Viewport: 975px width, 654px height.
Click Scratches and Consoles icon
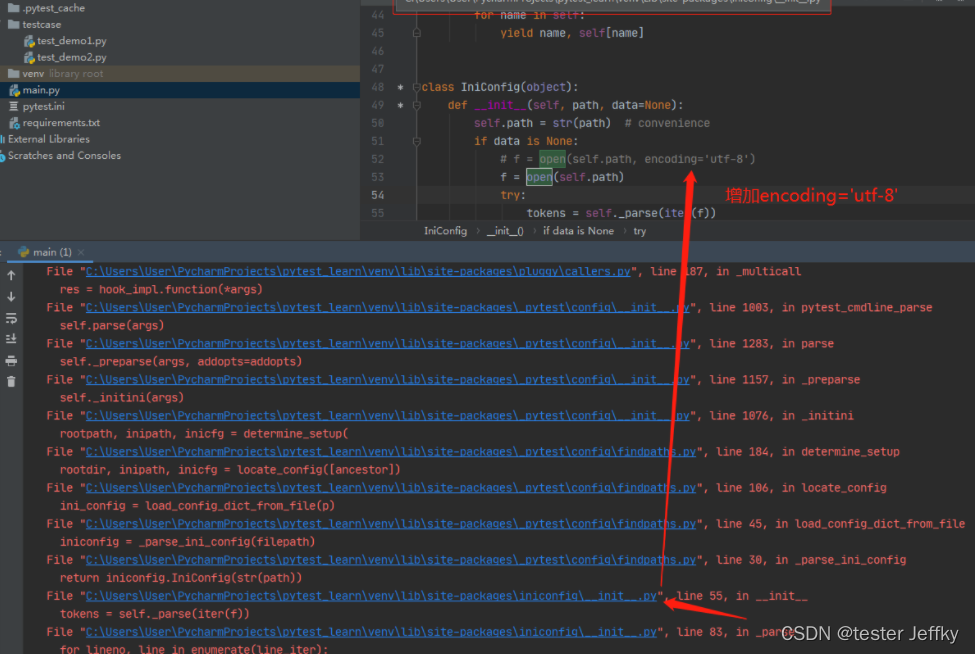point(2,155)
